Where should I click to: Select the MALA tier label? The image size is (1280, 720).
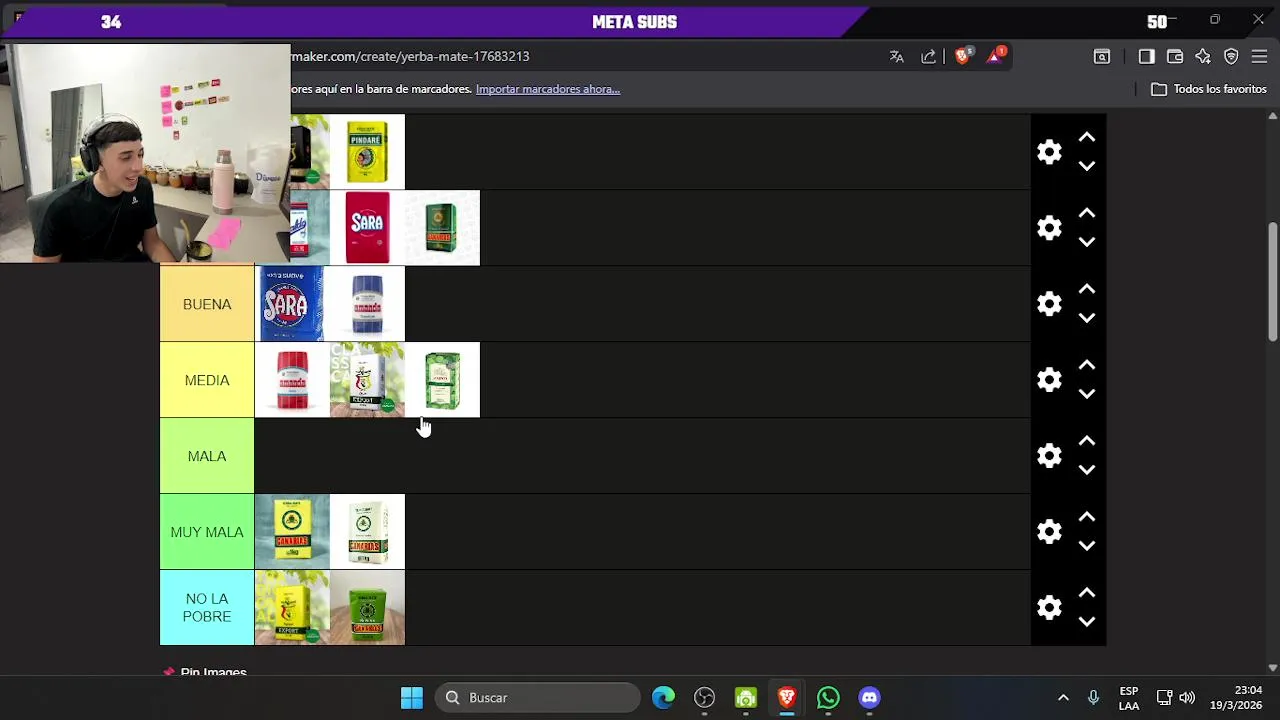click(x=207, y=456)
